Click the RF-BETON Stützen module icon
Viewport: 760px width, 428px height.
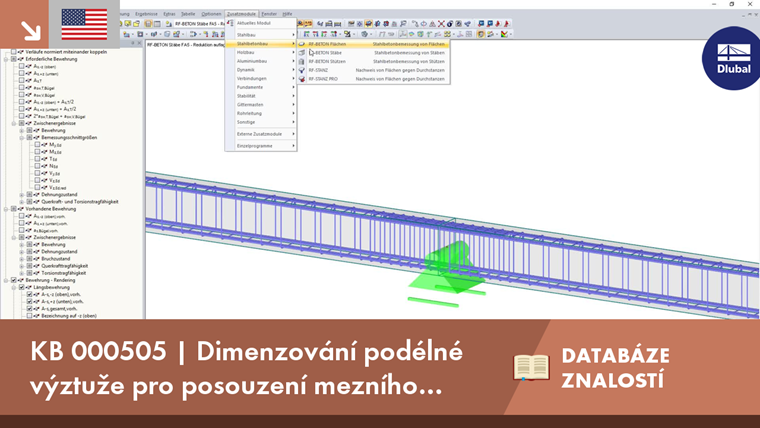(302, 61)
